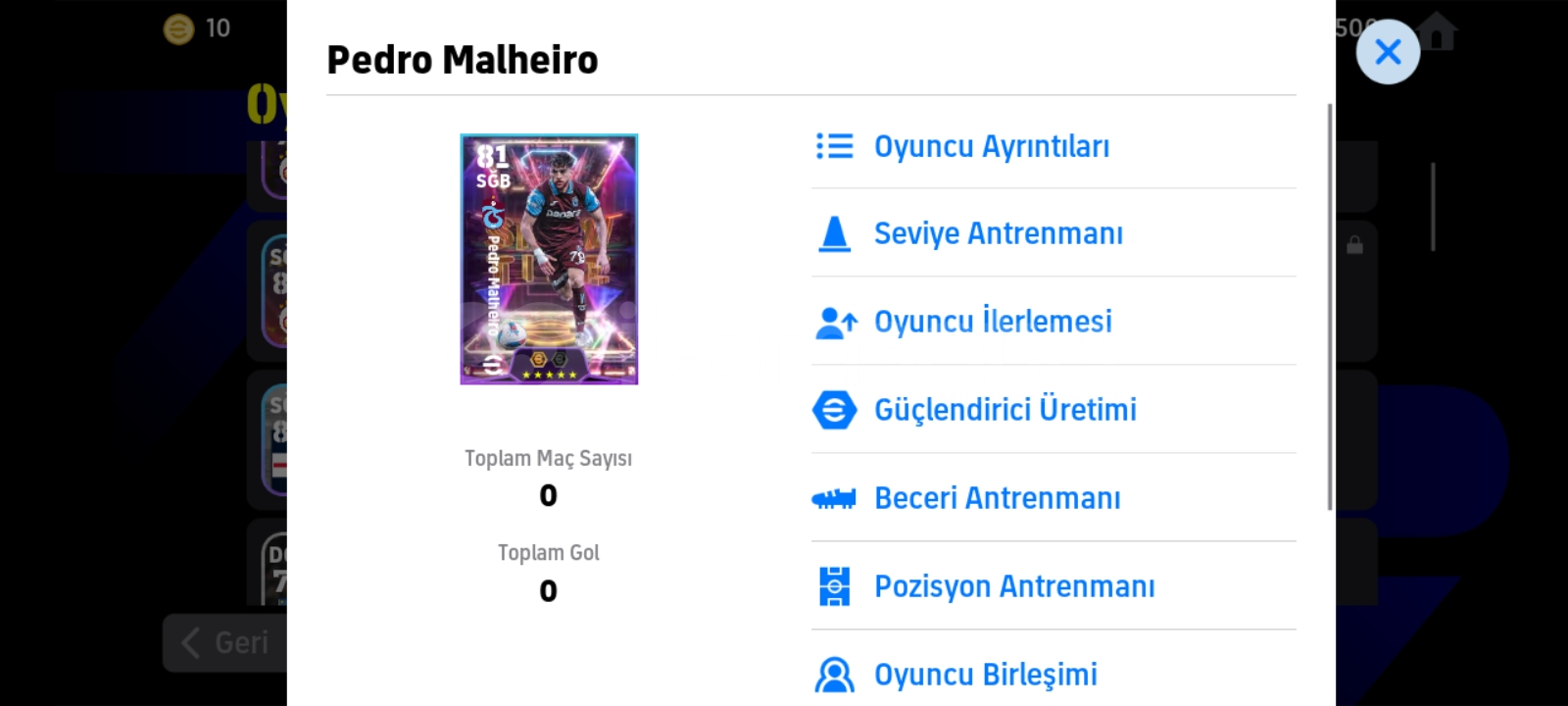Image resolution: width=1568 pixels, height=706 pixels.
Task: Click the player progression person-arrow icon
Action: pos(836,323)
